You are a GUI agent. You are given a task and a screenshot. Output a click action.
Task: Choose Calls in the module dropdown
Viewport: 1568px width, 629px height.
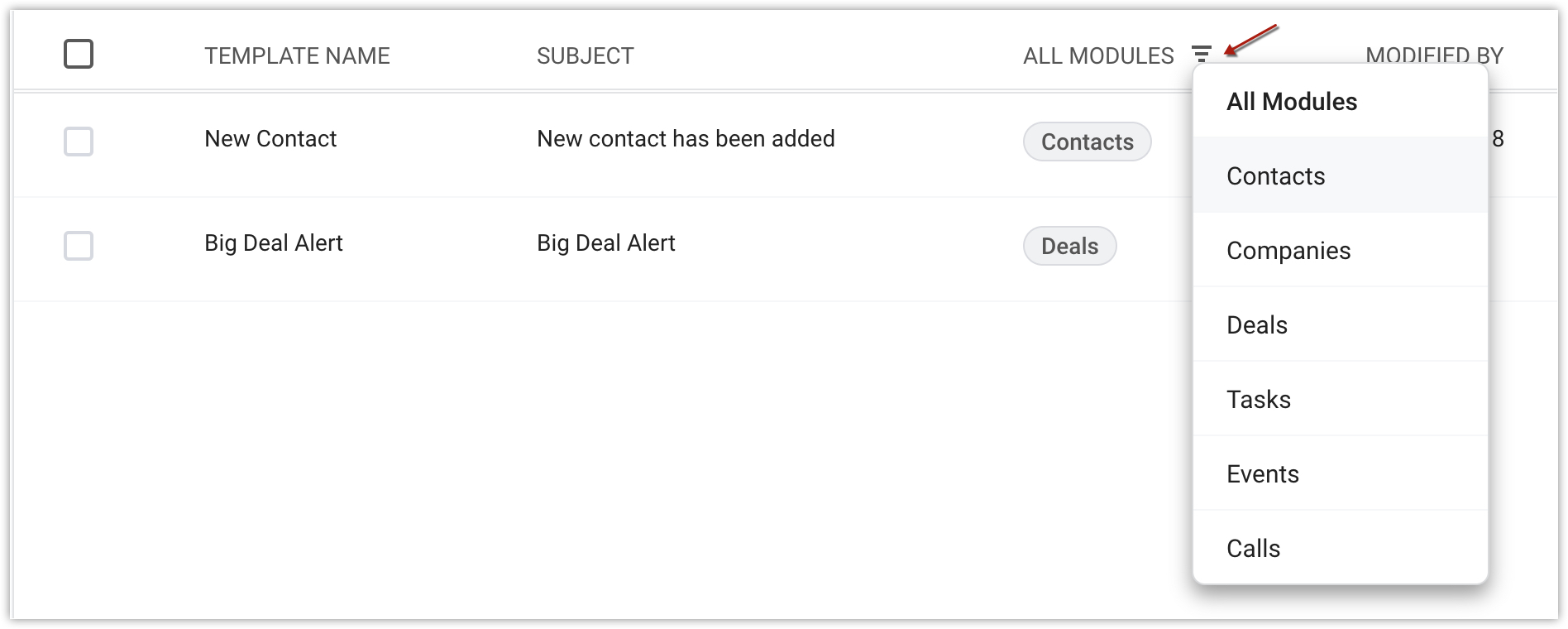point(1254,549)
